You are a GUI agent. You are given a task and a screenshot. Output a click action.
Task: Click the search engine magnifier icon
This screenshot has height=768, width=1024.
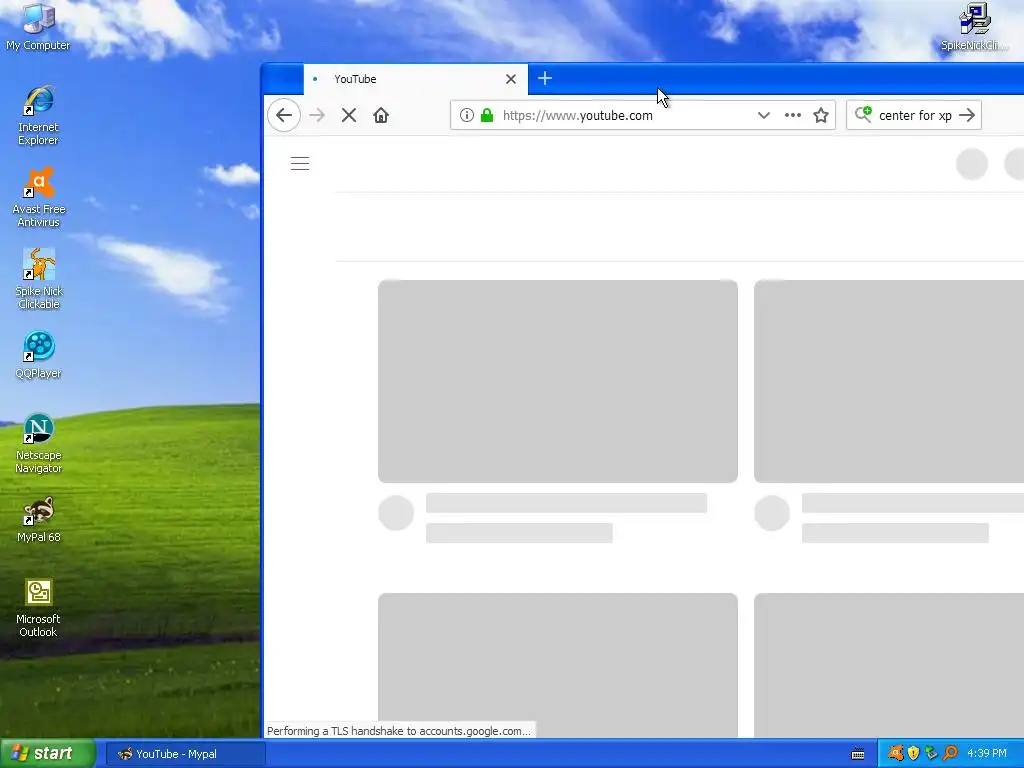coord(863,115)
